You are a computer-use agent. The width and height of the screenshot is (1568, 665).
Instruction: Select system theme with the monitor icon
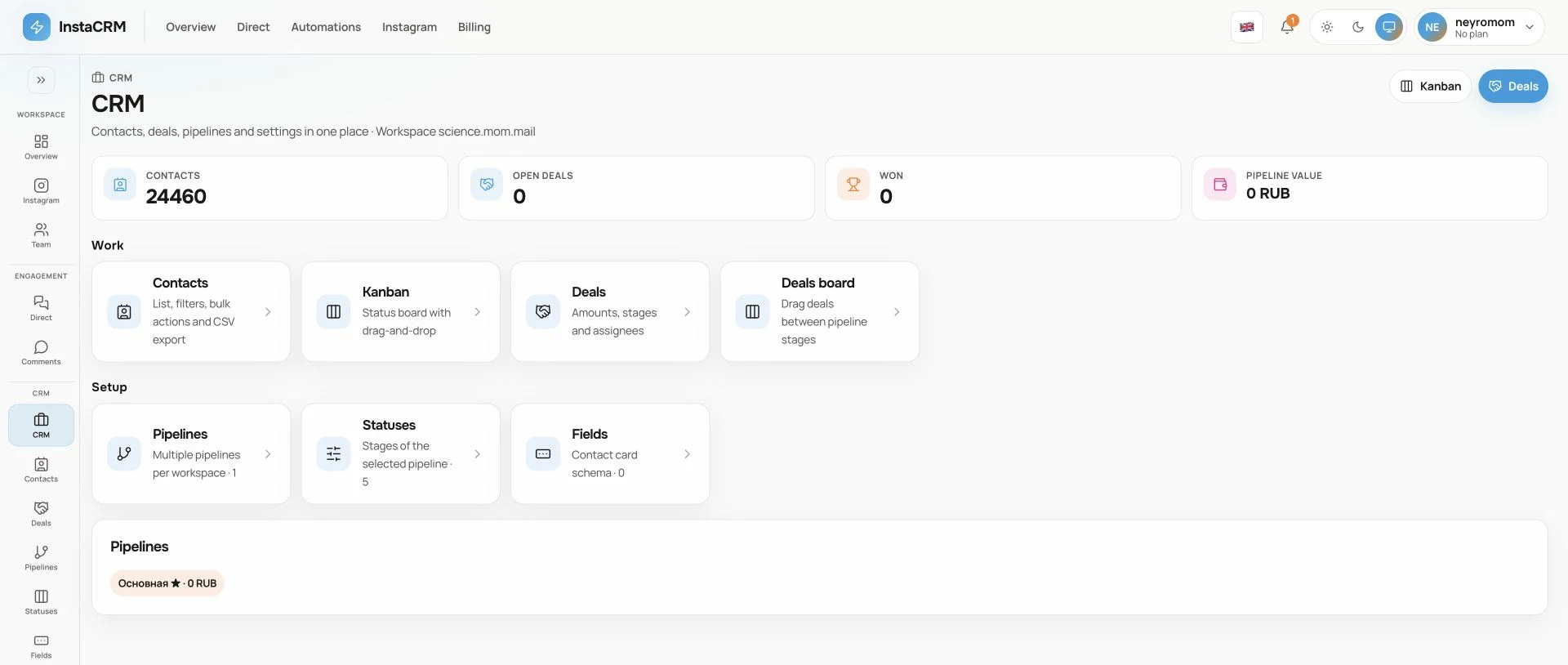click(1388, 27)
